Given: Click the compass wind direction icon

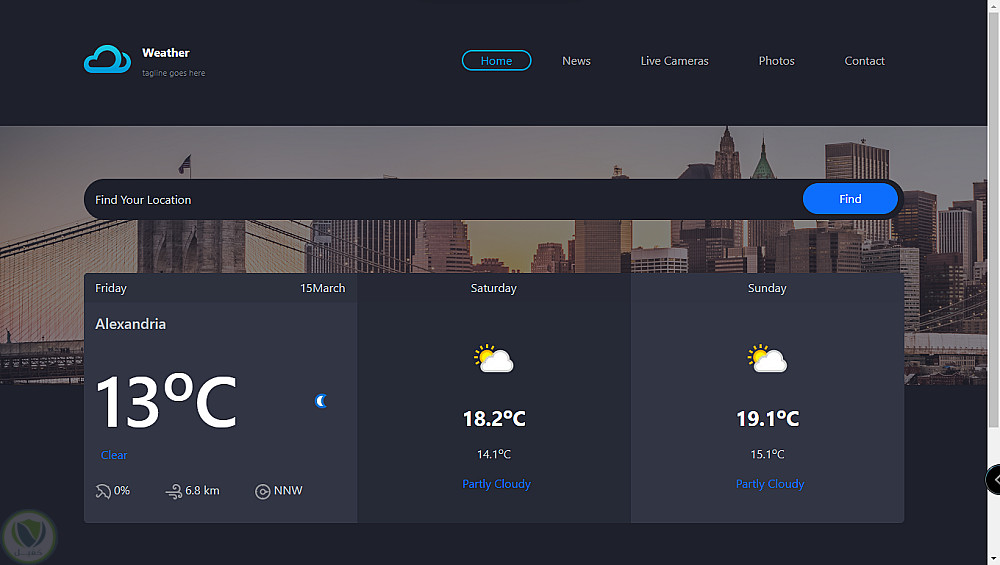Looking at the screenshot, I should [262, 492].
